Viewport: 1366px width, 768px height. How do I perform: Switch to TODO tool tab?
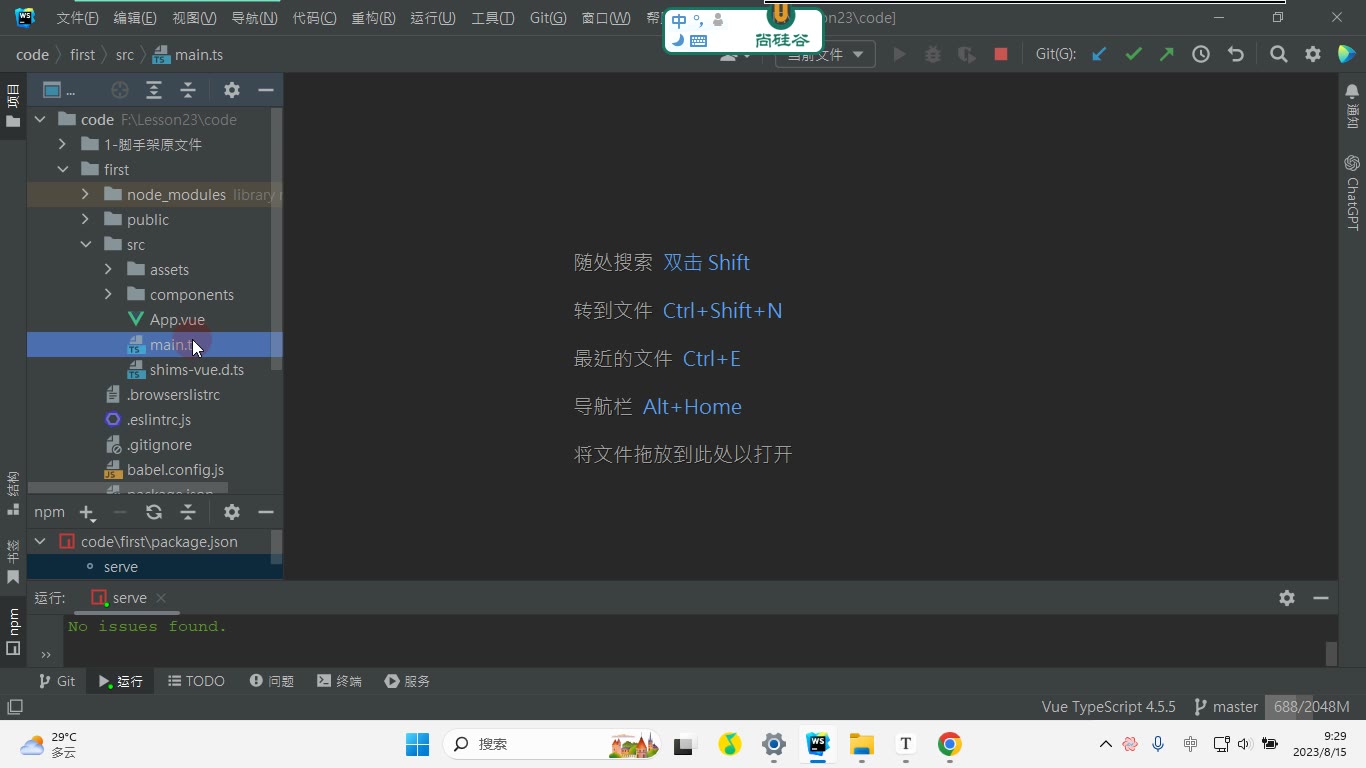coord(196,681)
